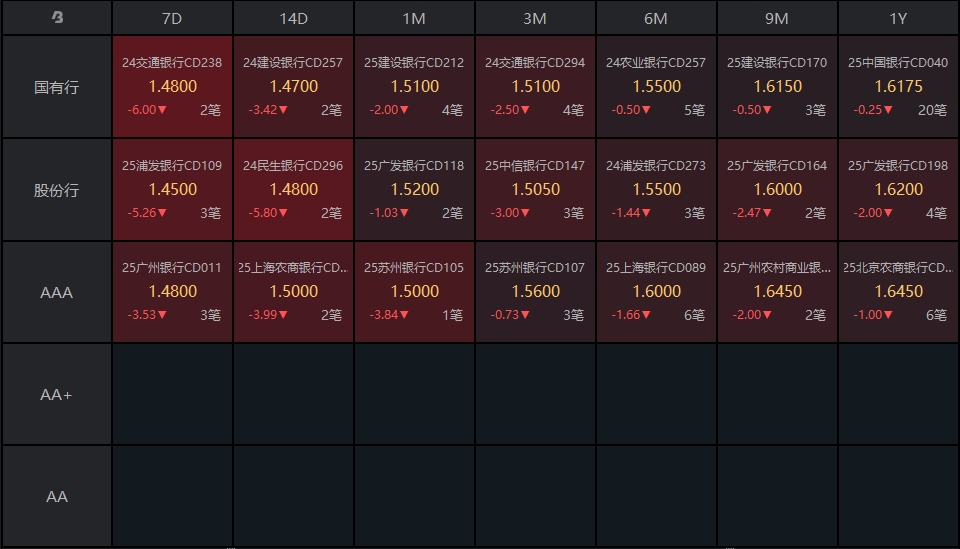
Task: Click the 20笔 trade count
Action: click(932, 110)
